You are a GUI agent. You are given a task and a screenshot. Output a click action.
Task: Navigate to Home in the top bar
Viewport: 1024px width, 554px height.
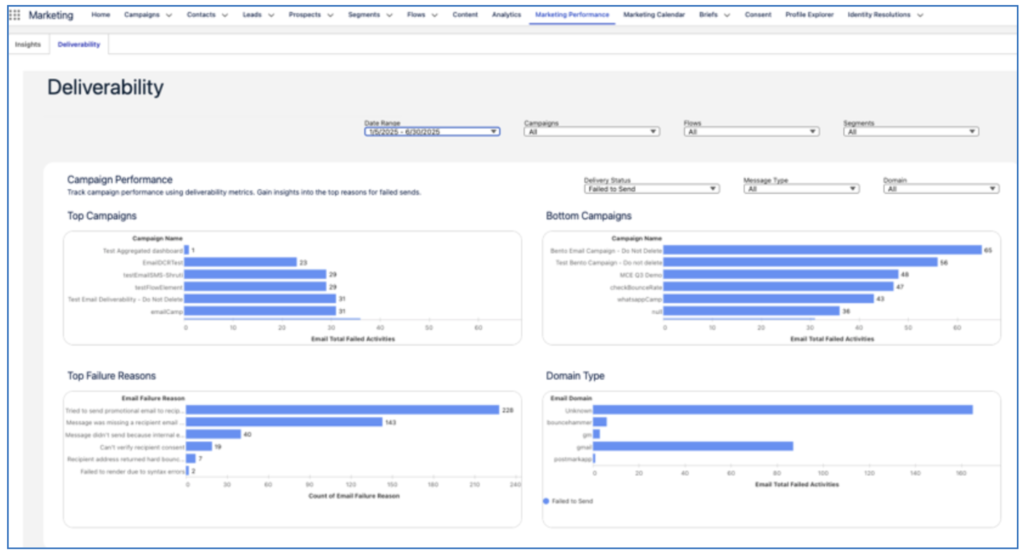[x=101, y=15]
